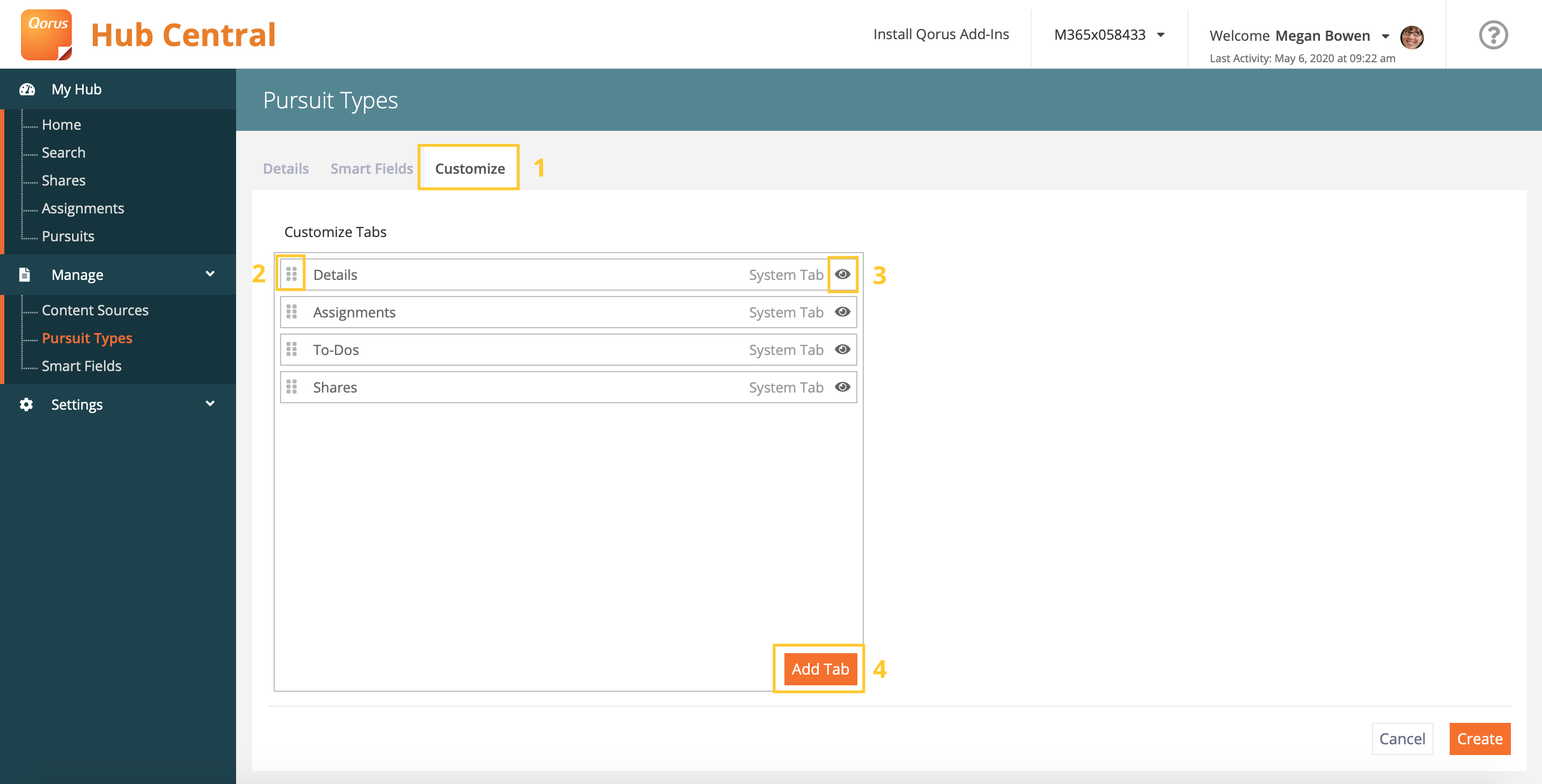Open Search in the sidebar

tap(63, 153)
